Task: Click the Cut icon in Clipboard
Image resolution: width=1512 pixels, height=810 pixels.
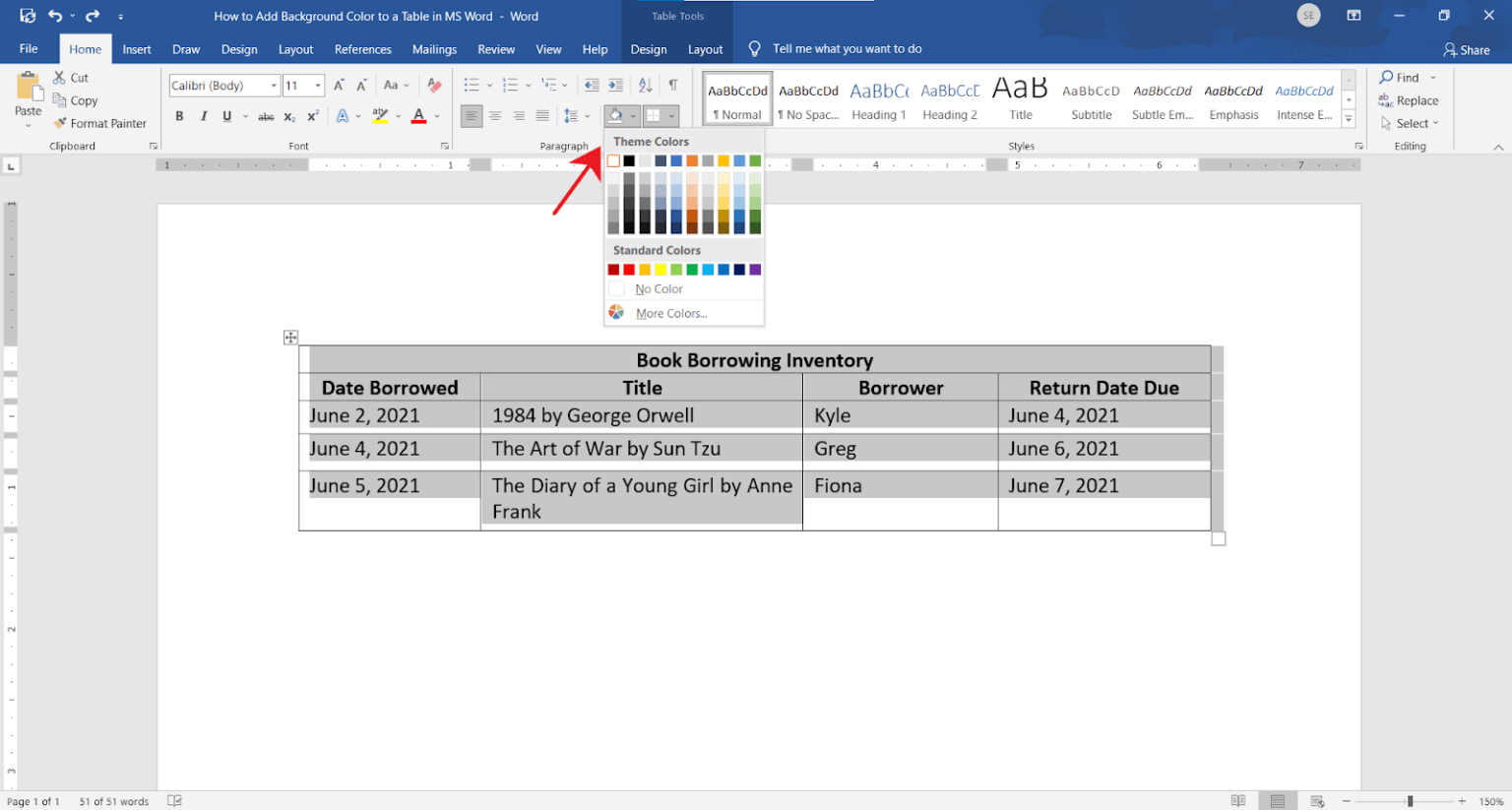Action: (59, 78)
